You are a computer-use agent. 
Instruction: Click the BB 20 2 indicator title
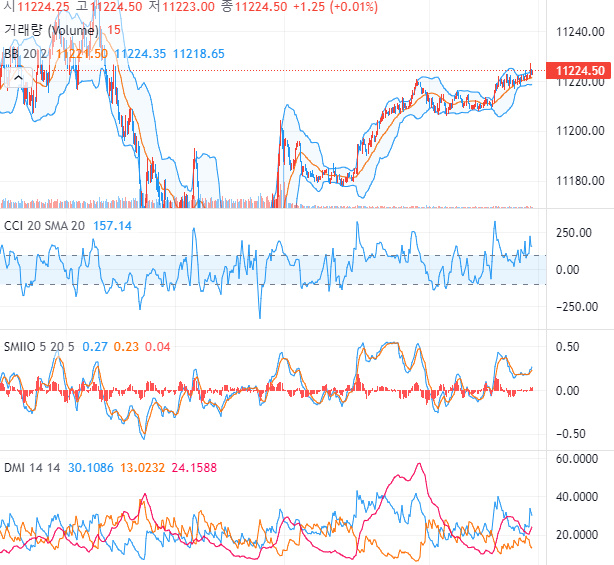(x=27, y=54)
